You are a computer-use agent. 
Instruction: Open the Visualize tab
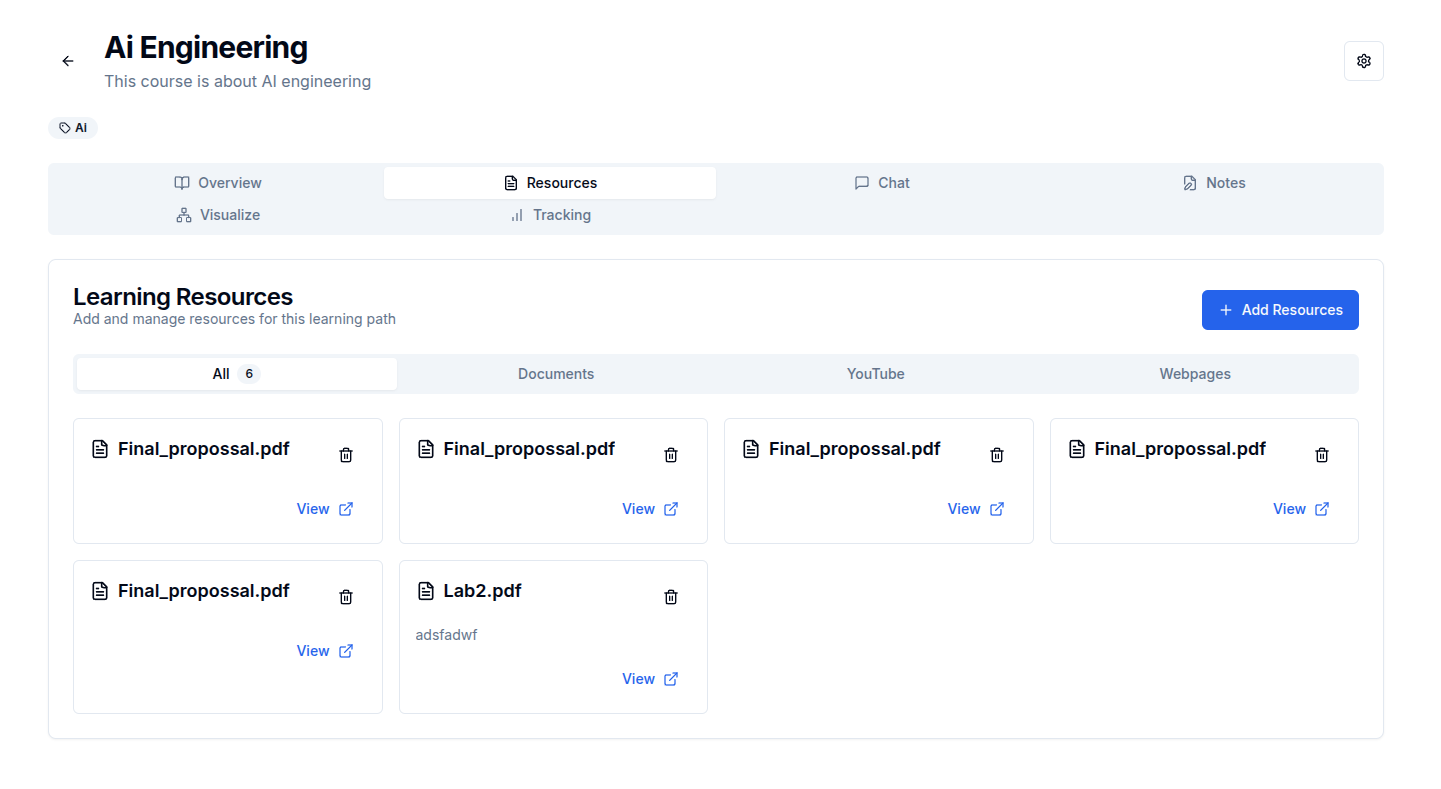[x=218, y=215]
